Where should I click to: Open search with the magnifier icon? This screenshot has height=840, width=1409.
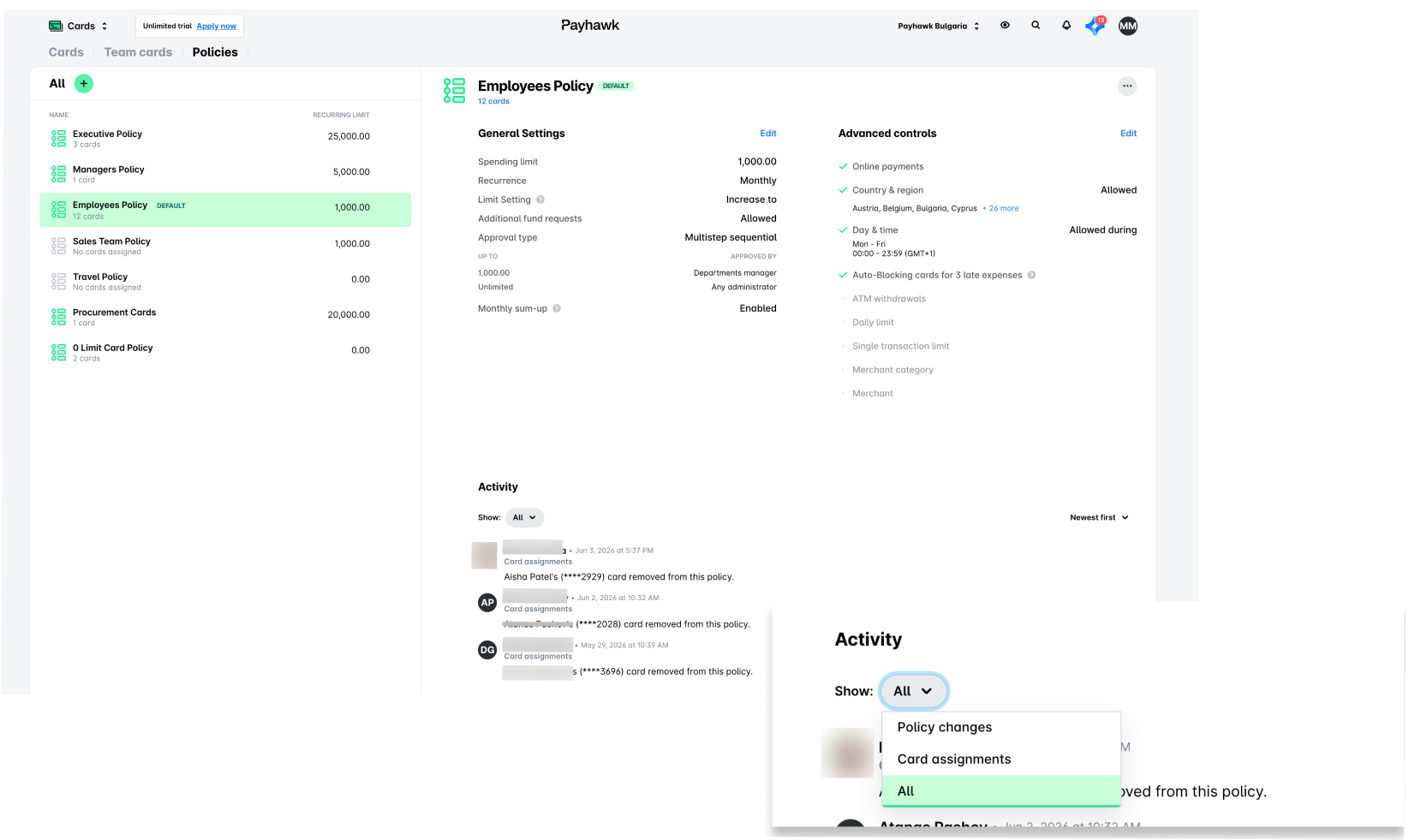[x=1036, y=26]
